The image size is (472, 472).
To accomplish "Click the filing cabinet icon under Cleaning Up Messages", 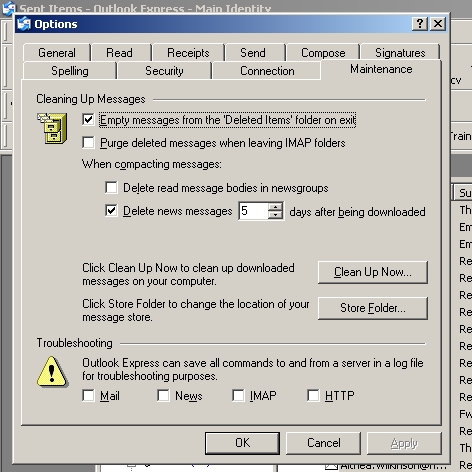I will point(52,128).
